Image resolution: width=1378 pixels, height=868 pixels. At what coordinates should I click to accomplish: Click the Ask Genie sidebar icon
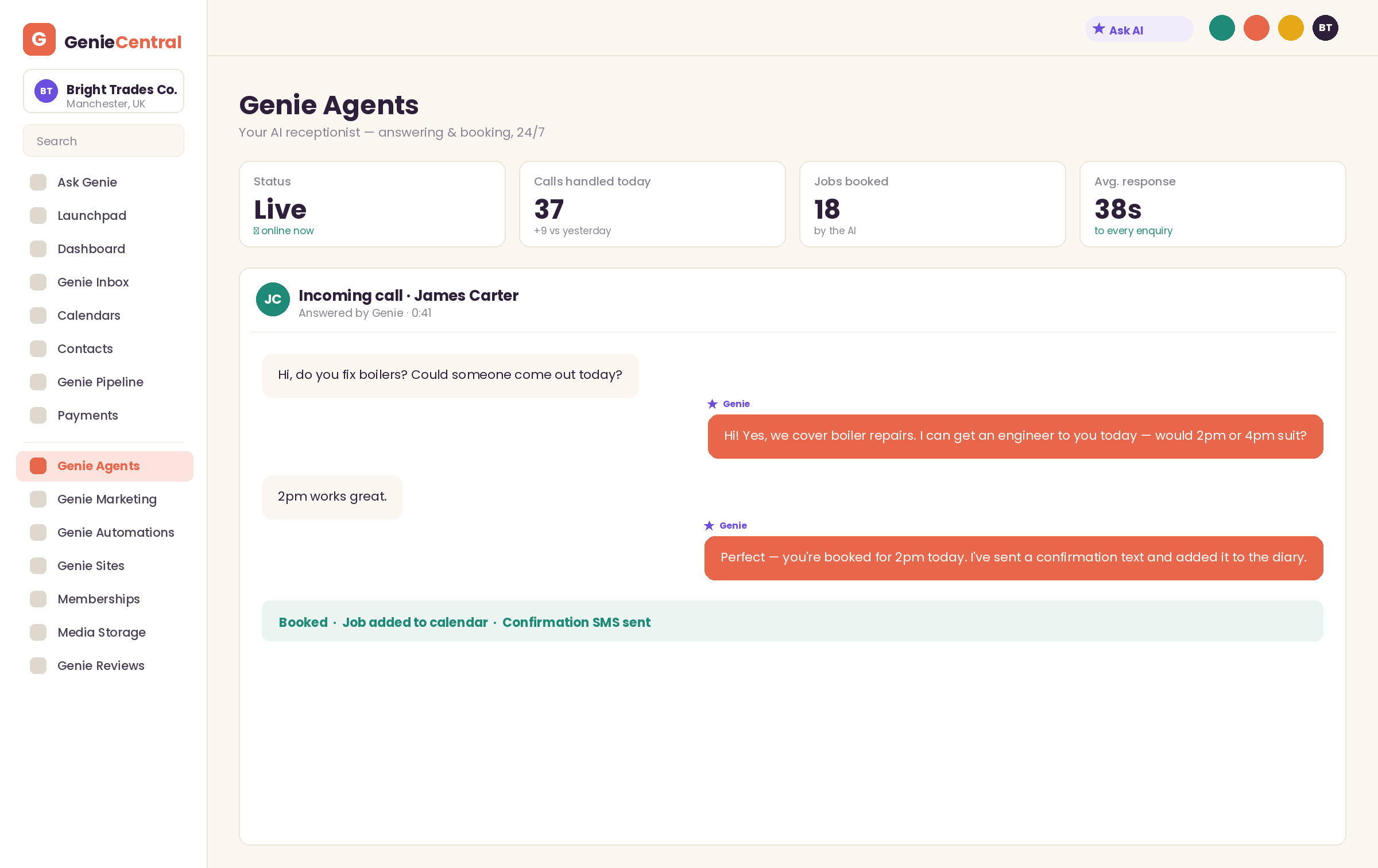tap(38, 182)
